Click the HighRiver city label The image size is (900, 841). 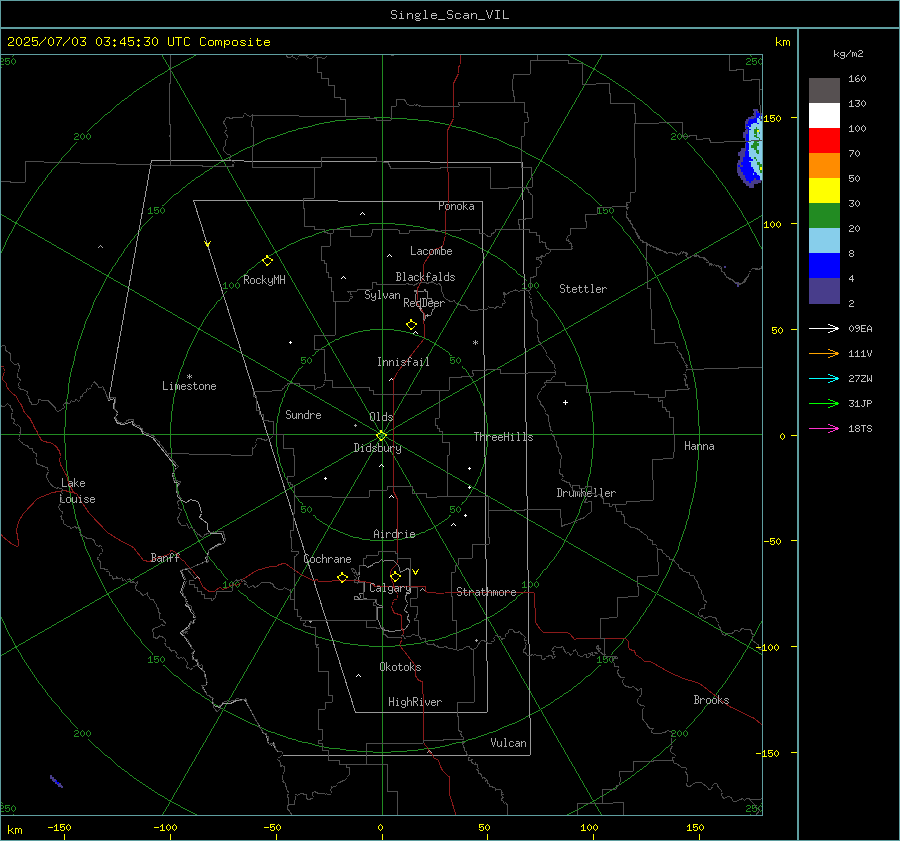[415, 702]
